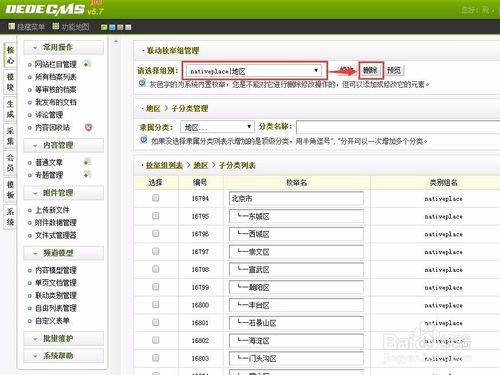Open 等审核的档案 in sidebar
The height and width of the screenshot is (375, 500).
[x=56, y=90]
